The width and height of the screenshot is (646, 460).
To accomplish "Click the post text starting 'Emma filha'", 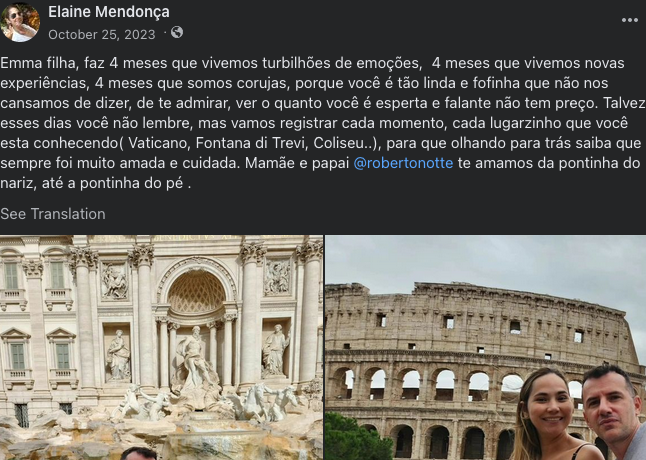I will click(x=323, y=123).
